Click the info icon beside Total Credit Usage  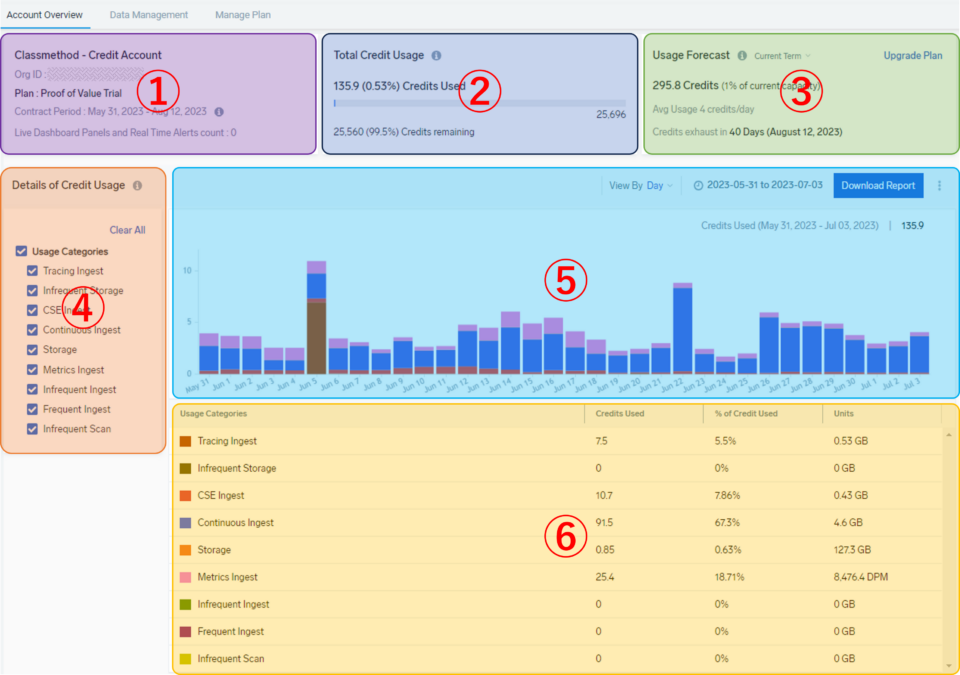pos(436,56)
